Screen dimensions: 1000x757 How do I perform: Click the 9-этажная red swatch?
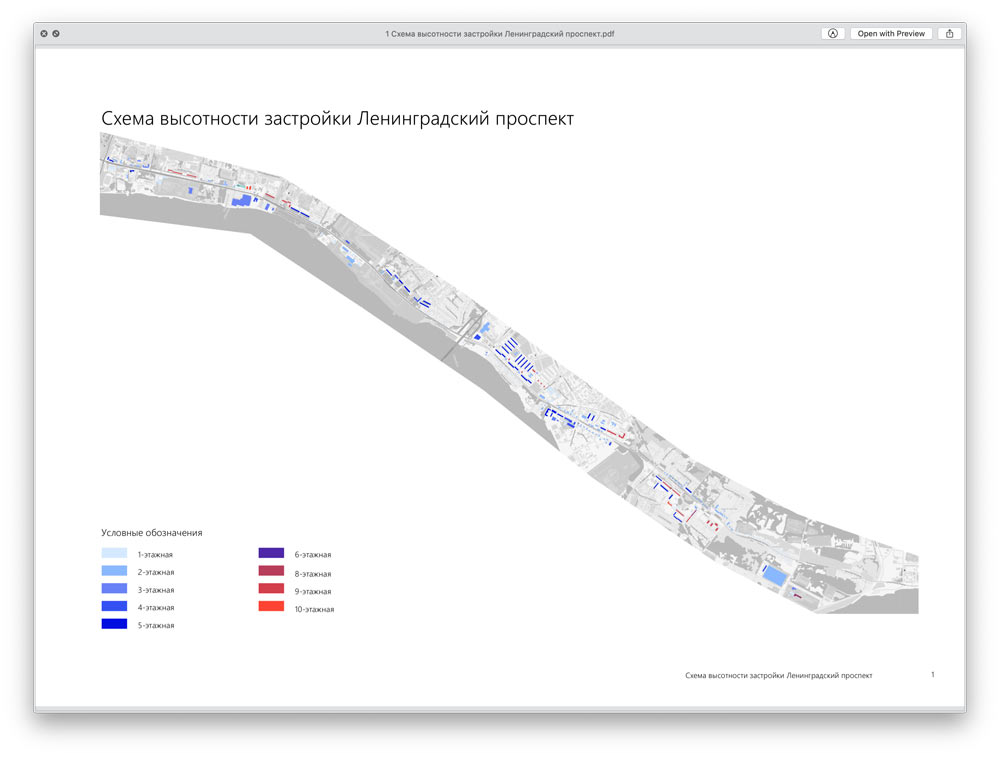coord(271,590)
